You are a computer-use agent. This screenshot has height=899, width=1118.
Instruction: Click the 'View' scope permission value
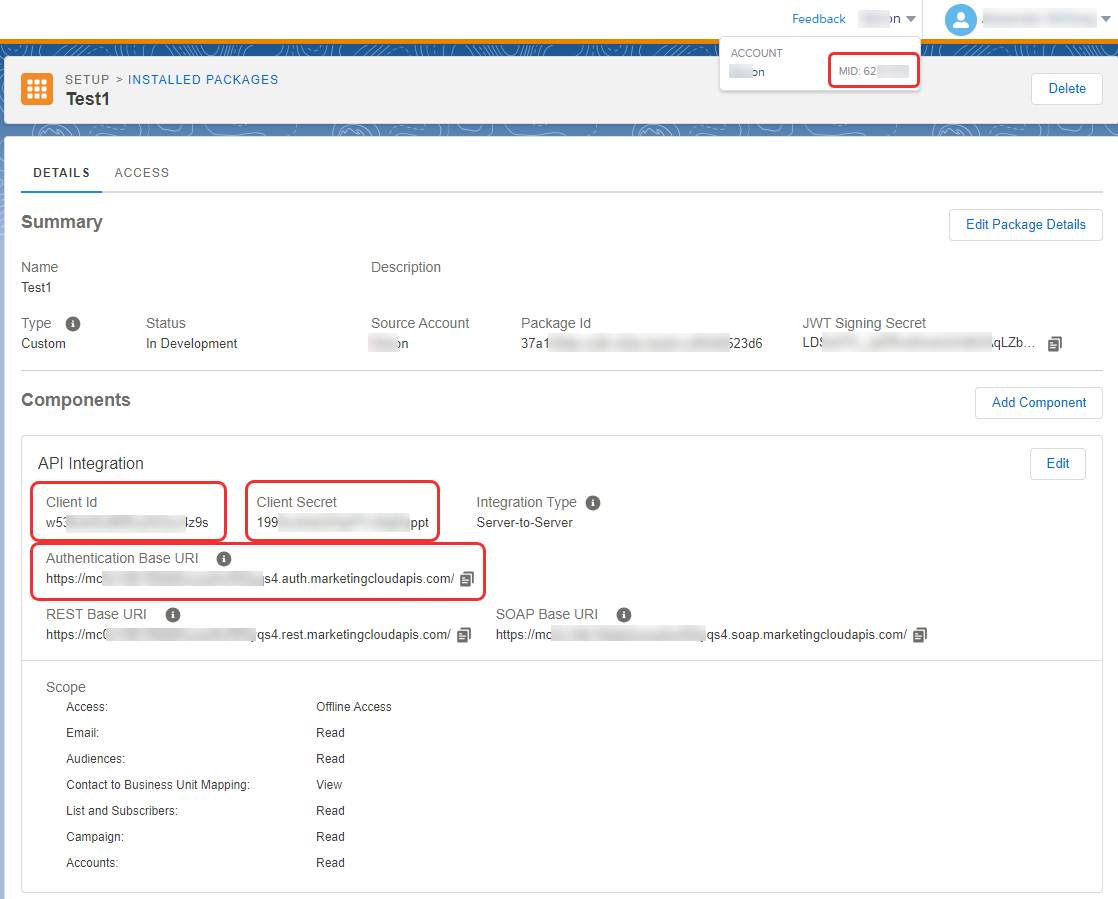pyautogui.click(x=329, y=785)
